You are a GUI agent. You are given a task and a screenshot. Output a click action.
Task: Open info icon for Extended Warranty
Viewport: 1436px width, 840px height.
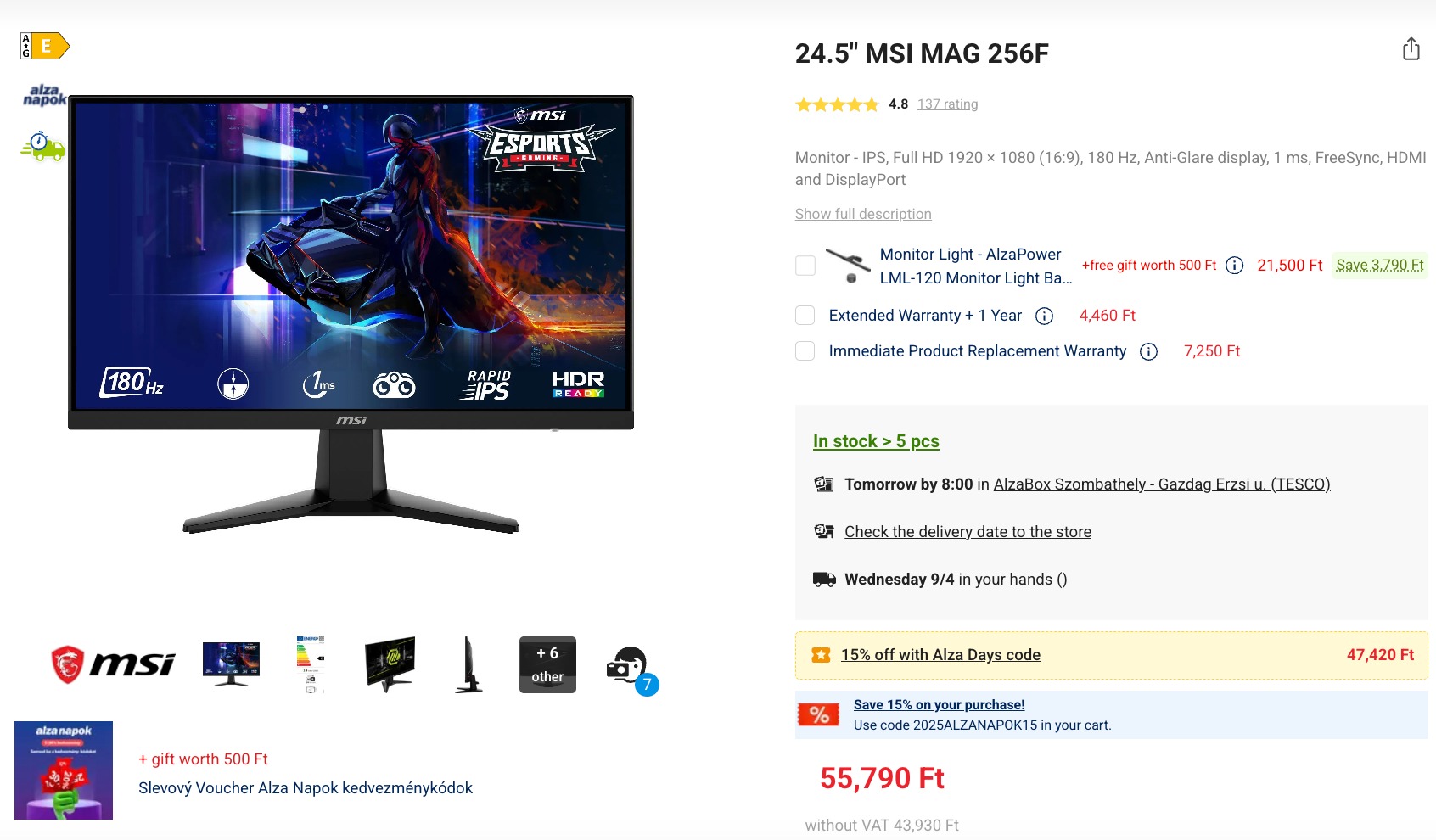tap(1044, 316)
